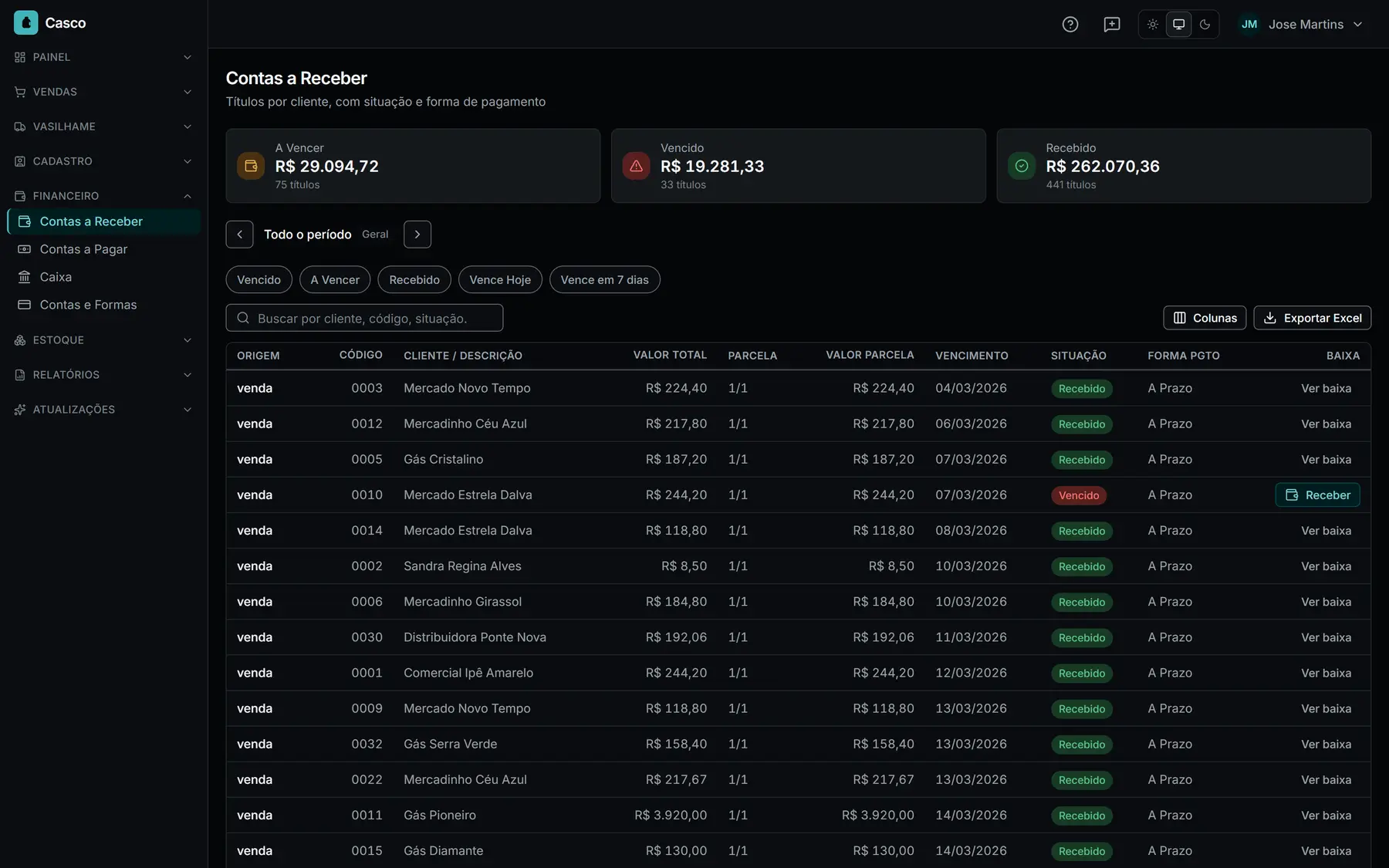
Task: Click the A Vencer wallet icon
Action: coord(251,166)
